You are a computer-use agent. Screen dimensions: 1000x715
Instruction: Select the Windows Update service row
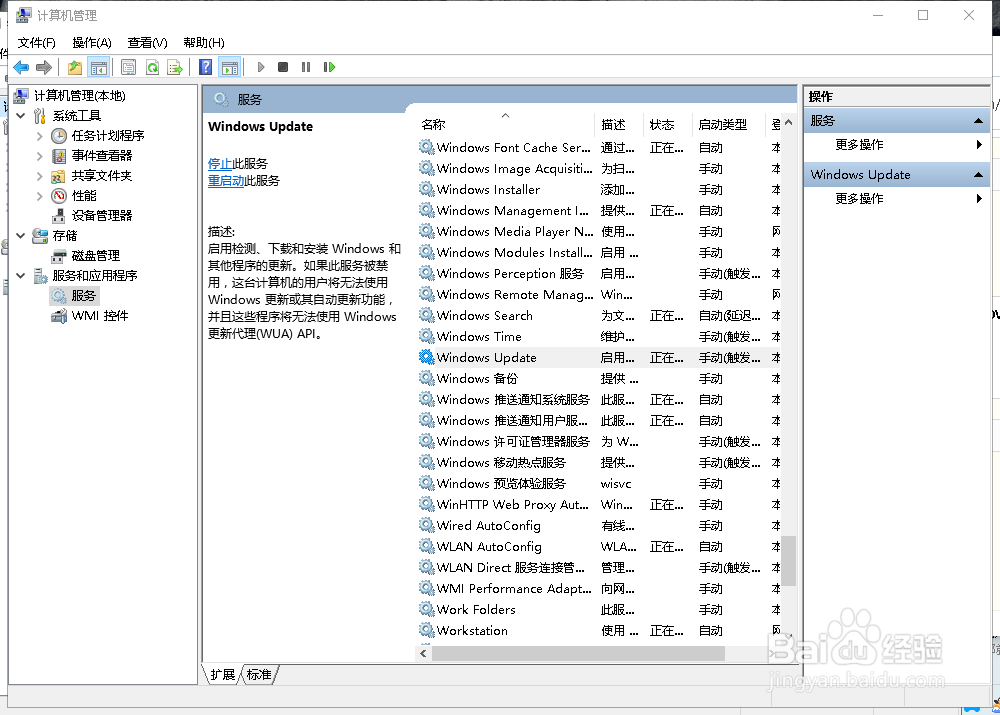[599, 358]
